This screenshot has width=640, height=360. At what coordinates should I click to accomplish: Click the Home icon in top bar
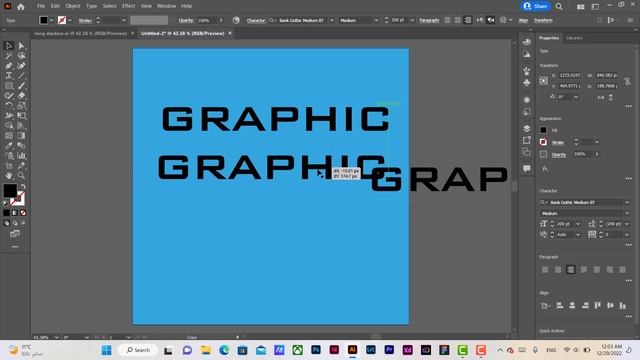coord(21,7)
